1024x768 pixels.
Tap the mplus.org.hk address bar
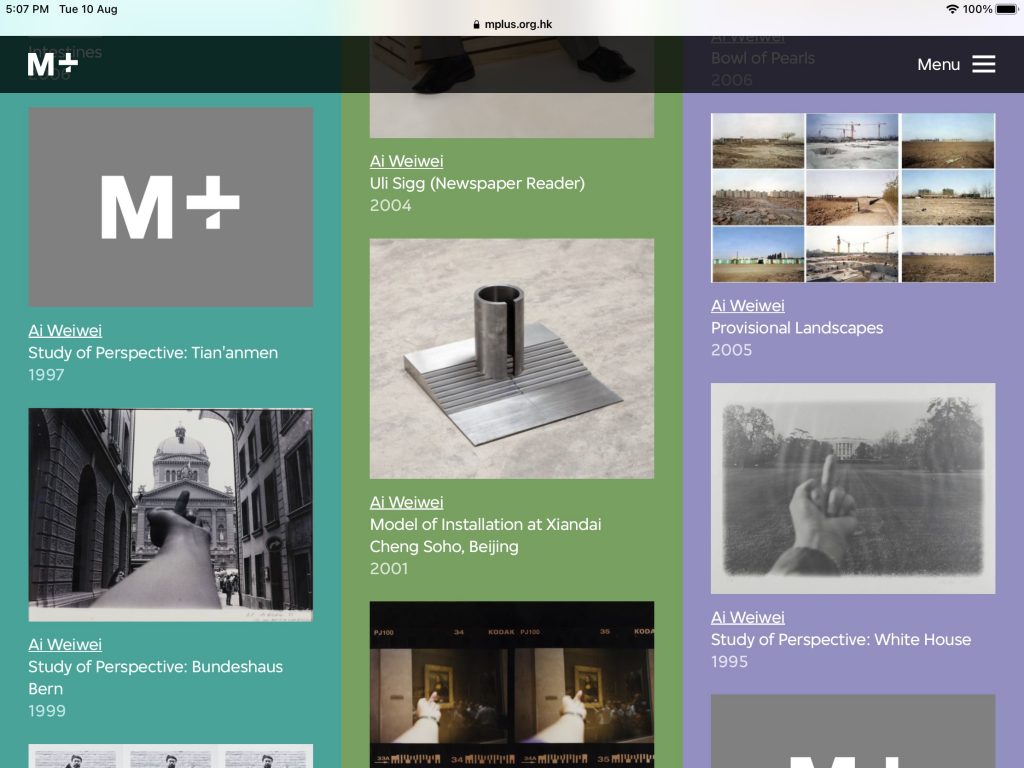coord(512,25)
